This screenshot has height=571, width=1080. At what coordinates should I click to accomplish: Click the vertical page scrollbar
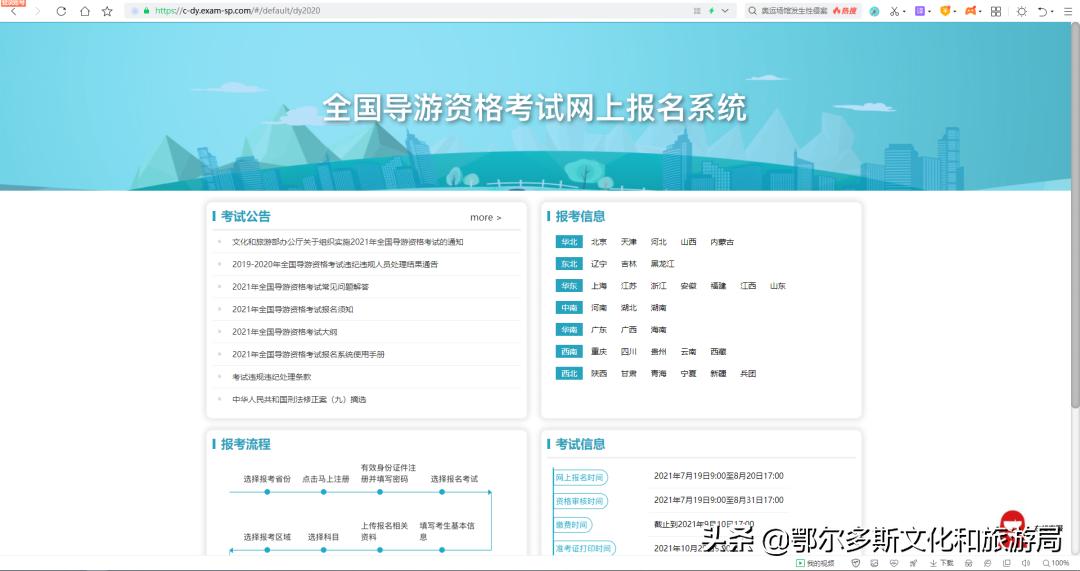[x=1075, y=214]
